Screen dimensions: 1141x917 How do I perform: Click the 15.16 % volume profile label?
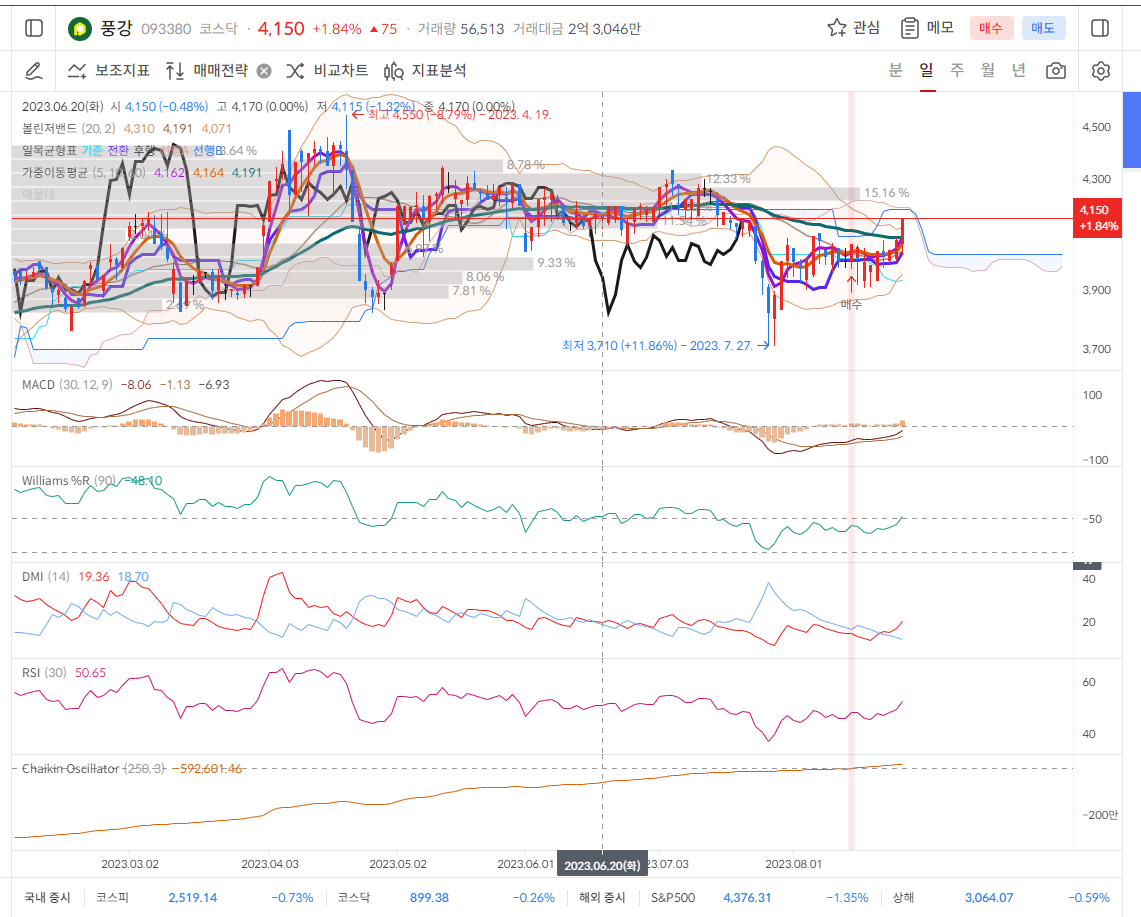click(x=886, y=193)
